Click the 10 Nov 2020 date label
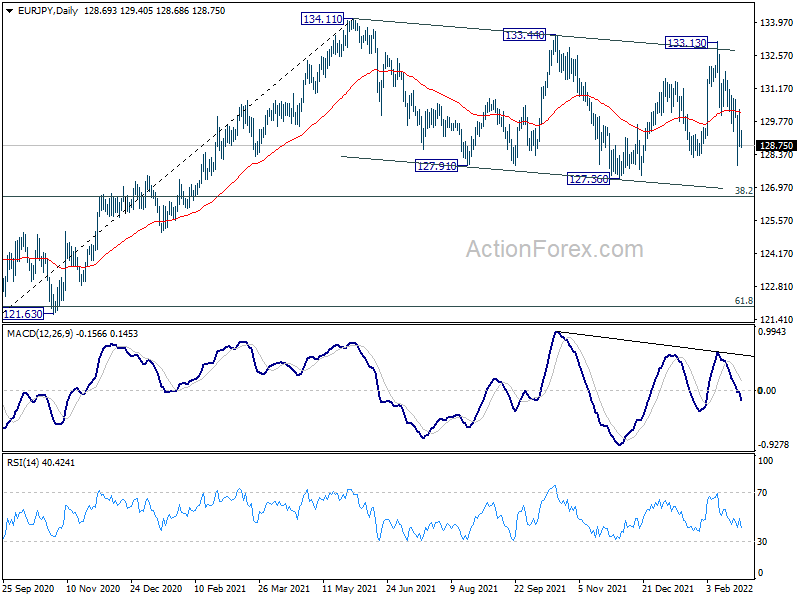Screen dimensions: 800x600 coord(93,589)
